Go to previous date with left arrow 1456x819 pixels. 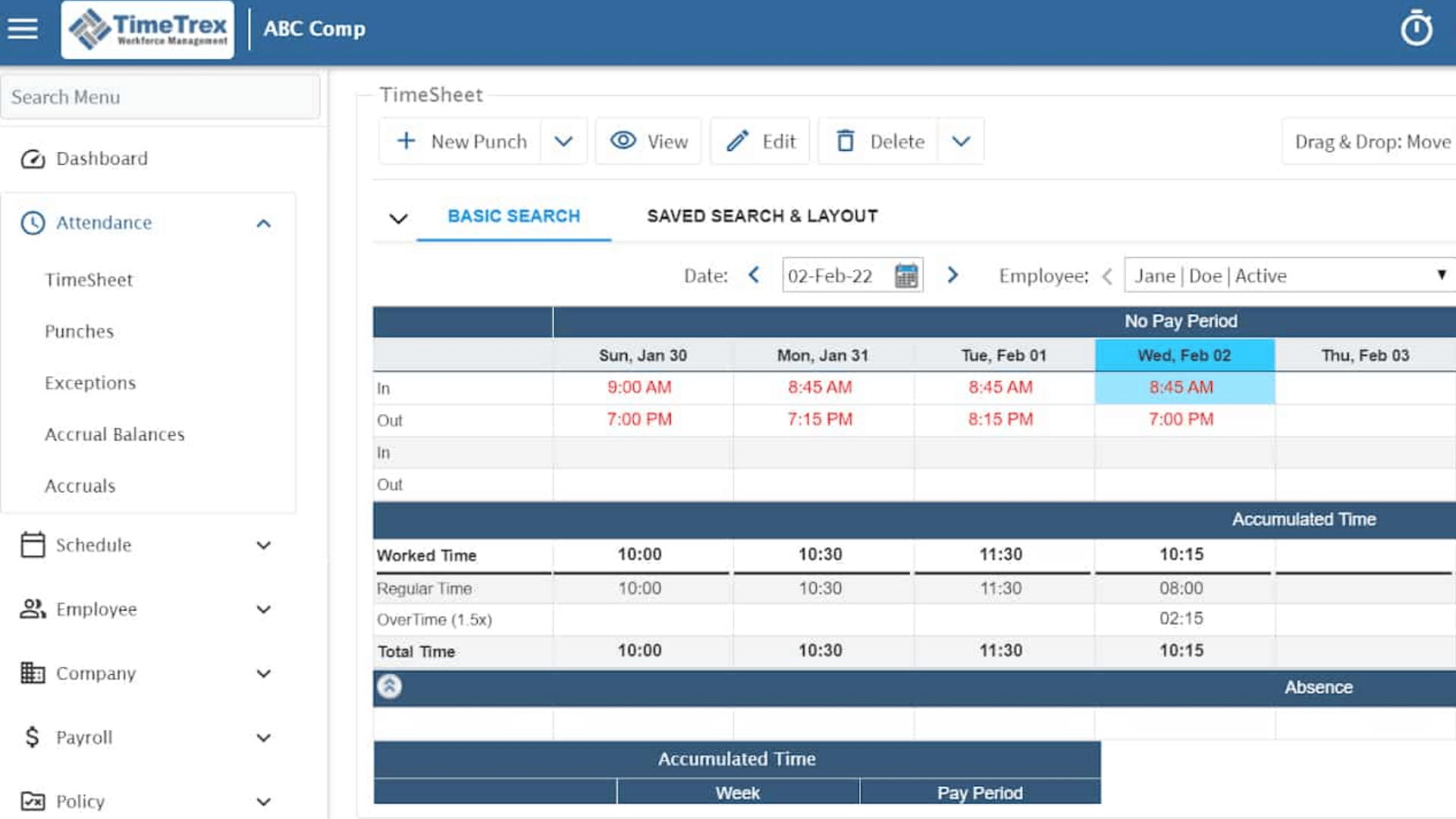pyautogui.click(x=754, y=275)
